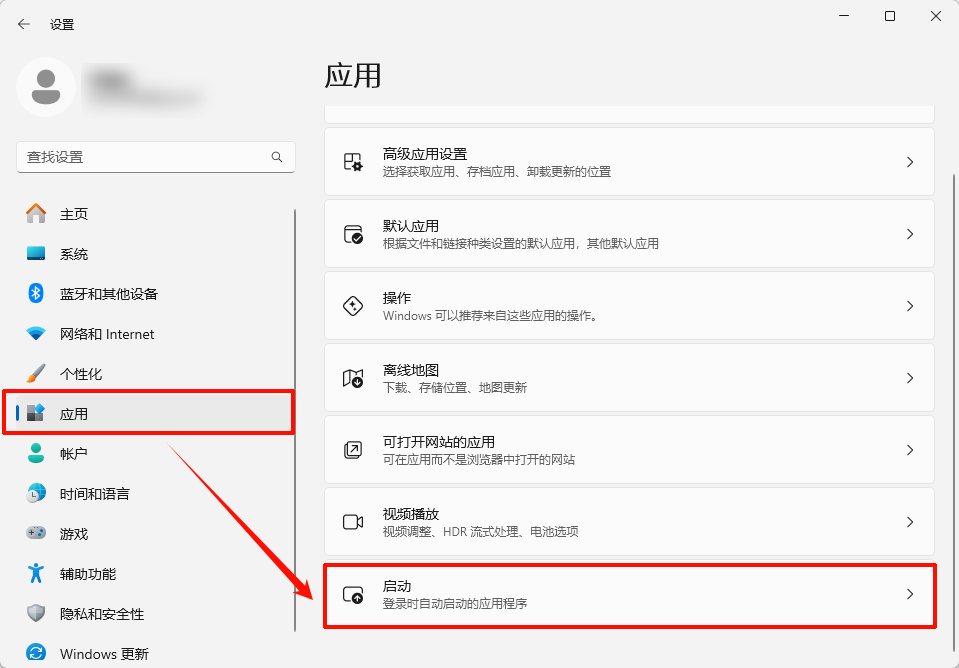959x668 pixels.
Task: Click the 主页 home icon in sidebar
Action: [x=36, y=213]
